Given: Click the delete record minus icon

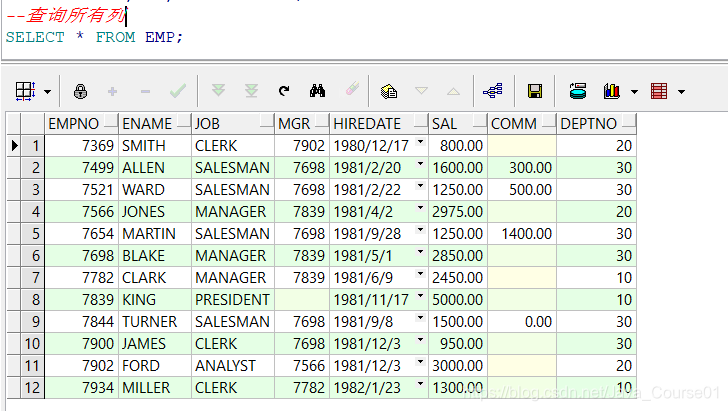Looking at the screenshot, I should pos(145,91).
